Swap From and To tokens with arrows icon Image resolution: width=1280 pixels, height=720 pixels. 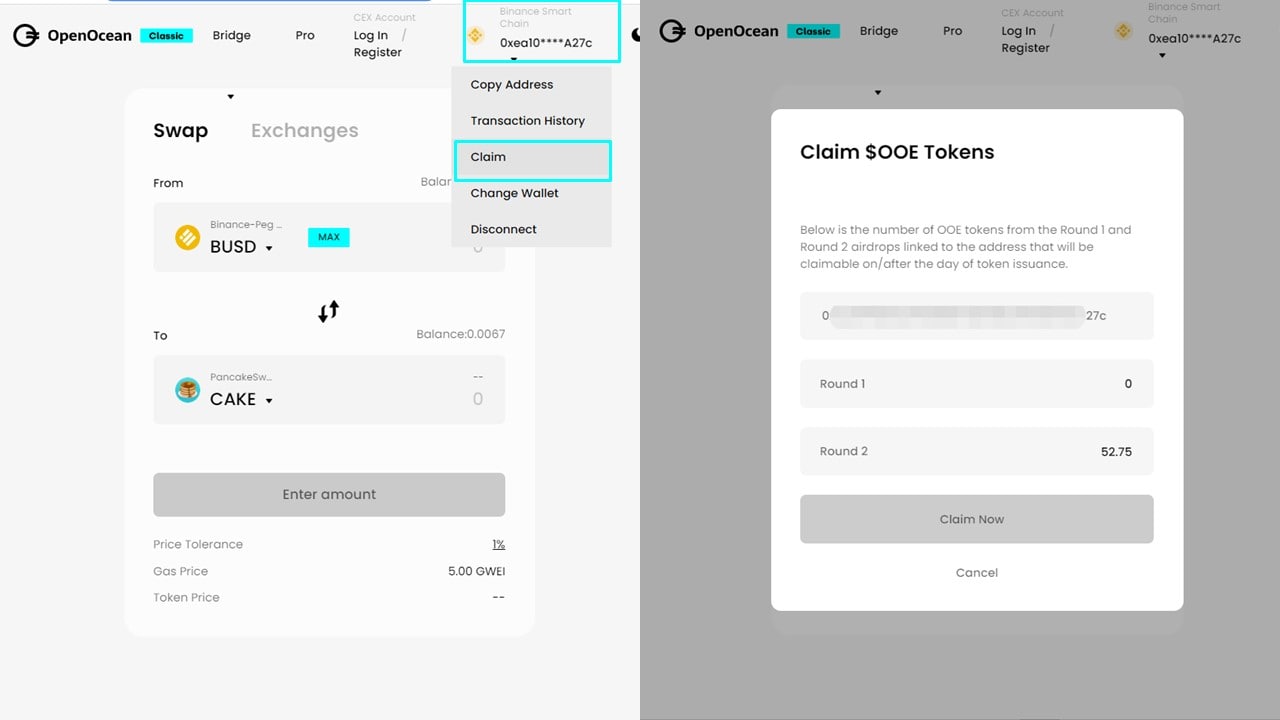pyautogui.click(x=329, y=311)
